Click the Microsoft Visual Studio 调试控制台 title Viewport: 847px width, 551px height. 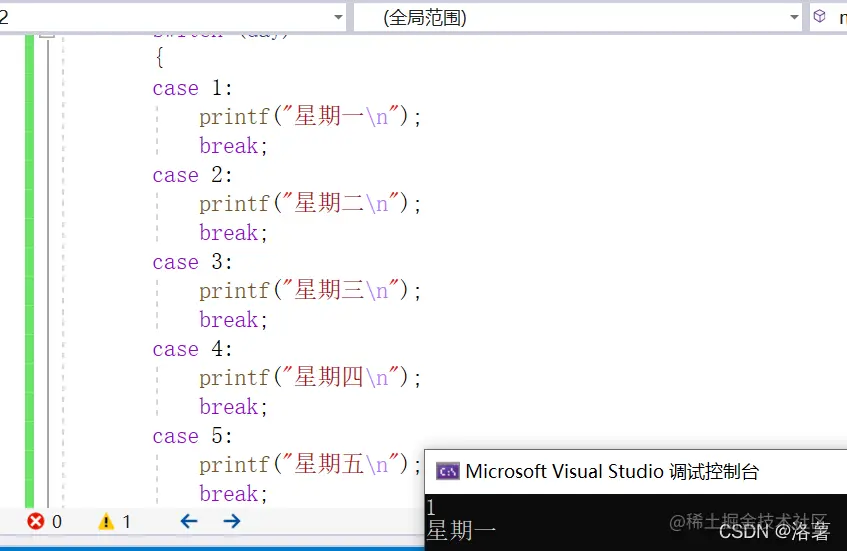pyautogui.click(x=612, y=472)
